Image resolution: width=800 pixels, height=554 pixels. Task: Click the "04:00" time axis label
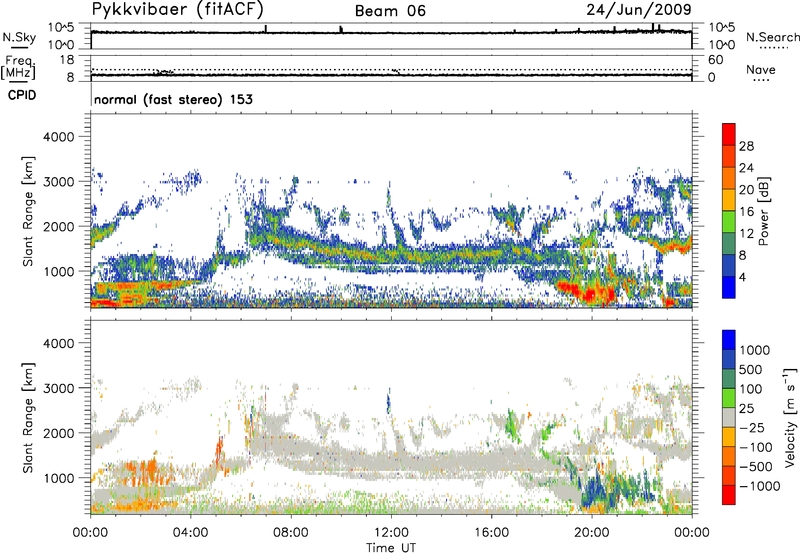point(190,533)
